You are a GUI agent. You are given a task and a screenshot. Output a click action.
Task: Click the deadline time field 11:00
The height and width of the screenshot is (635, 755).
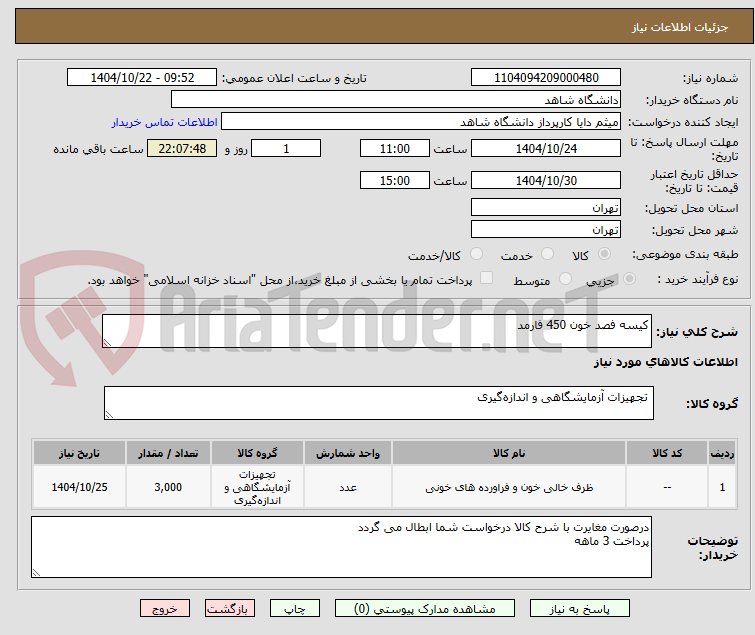(x=395, y=148)
